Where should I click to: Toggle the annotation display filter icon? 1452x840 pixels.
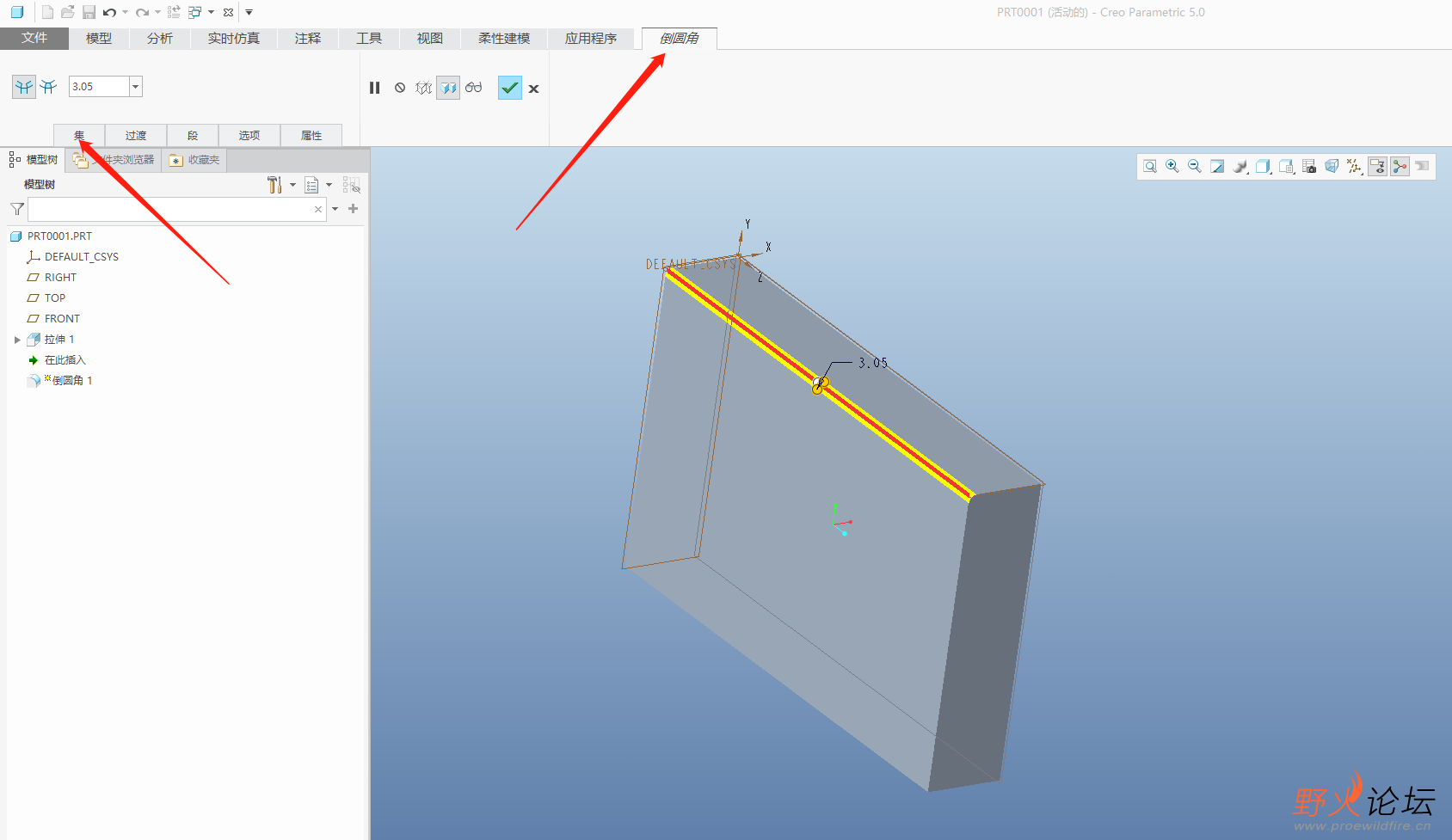(x=1377, y=167)
